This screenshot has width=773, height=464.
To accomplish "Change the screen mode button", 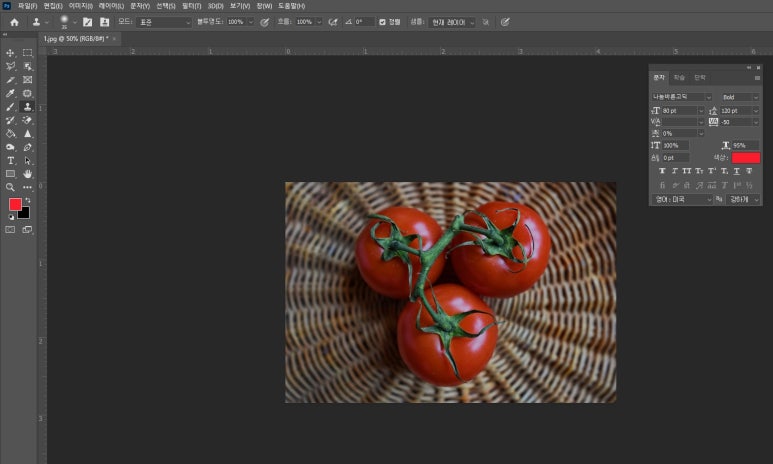I will click(28, 229).
